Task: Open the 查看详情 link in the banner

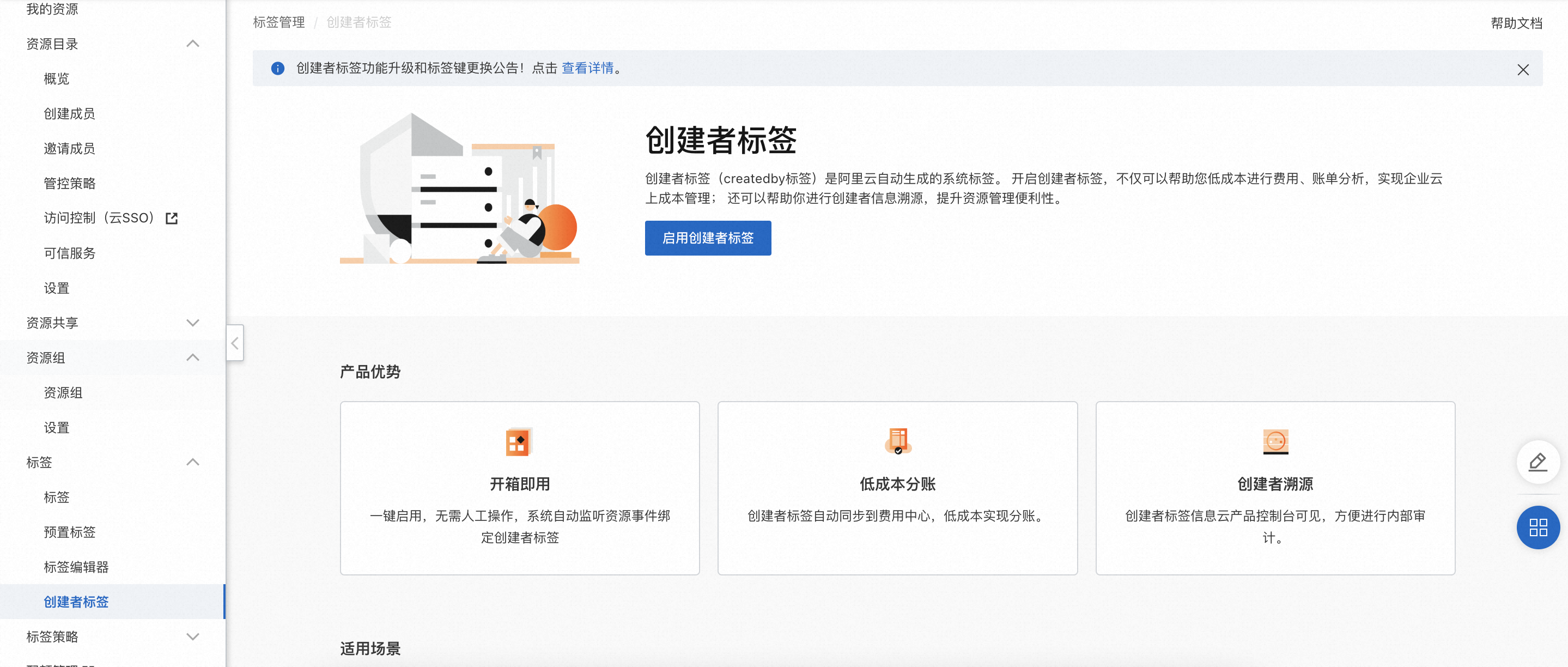Action: pos(587,68)
